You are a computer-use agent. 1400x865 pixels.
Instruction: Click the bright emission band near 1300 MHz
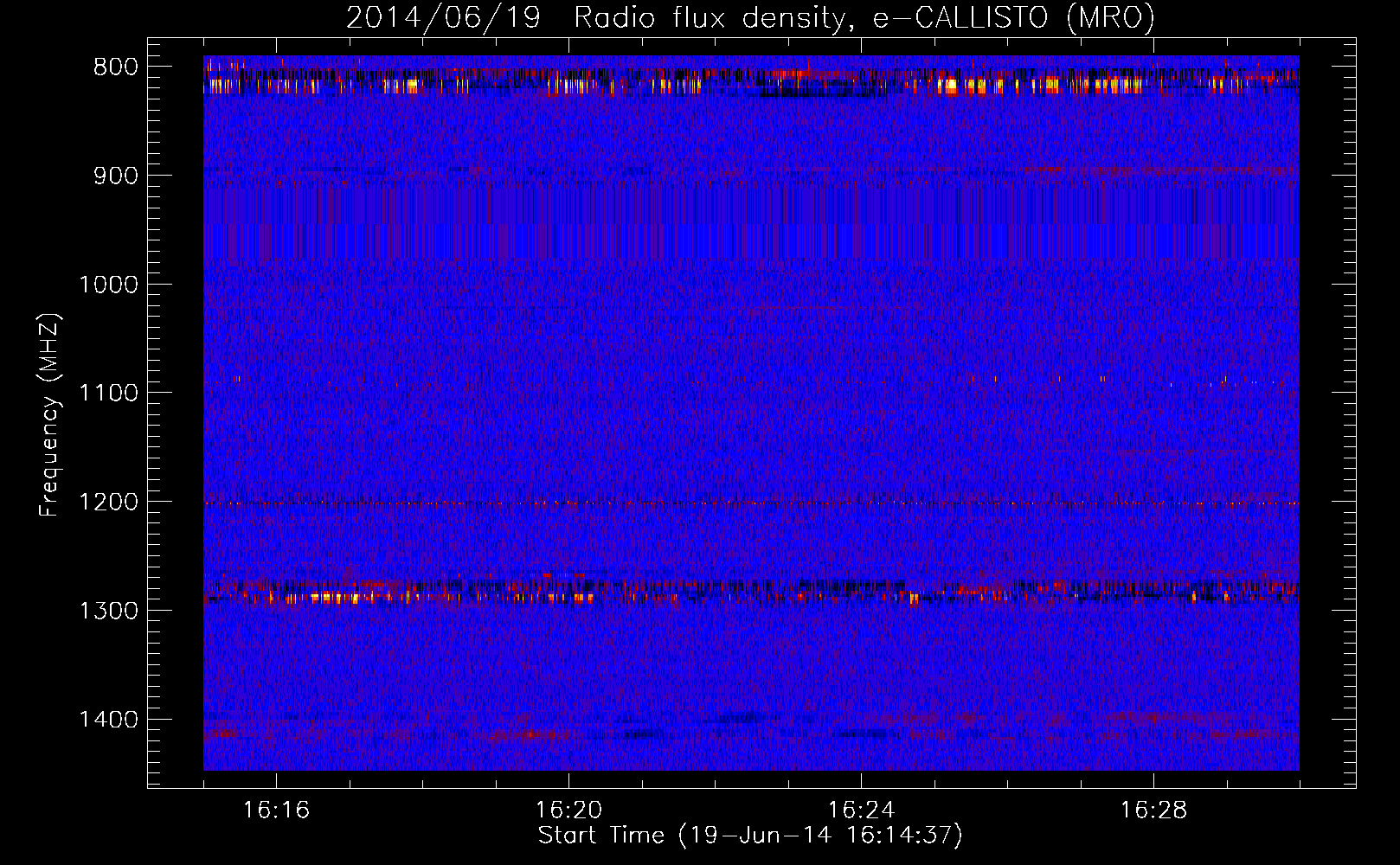[x=751, y=592]
